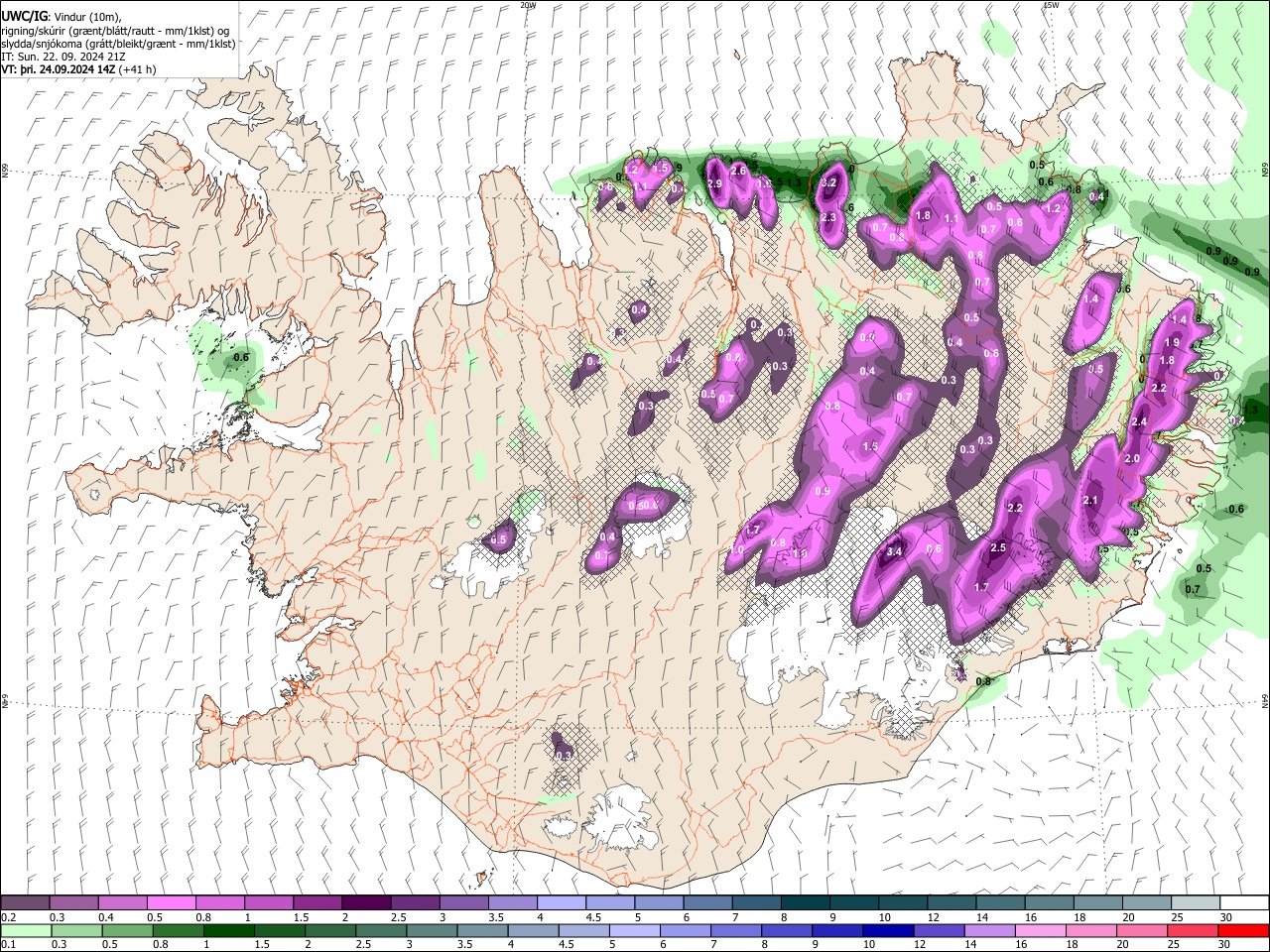Click the '2.0' snowfall value on the map

tap(1132, 459)
